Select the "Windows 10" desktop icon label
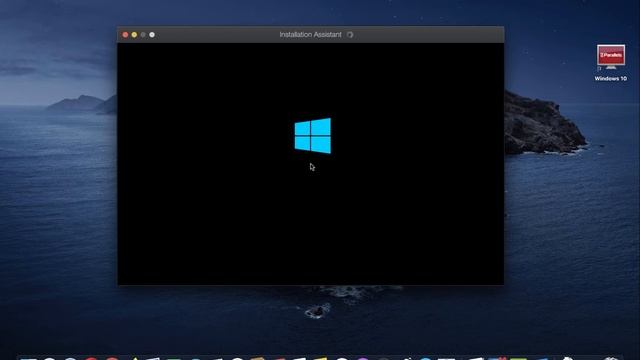Image resolution: width=640 pixels, height=360 pixels. coord(611,78)
